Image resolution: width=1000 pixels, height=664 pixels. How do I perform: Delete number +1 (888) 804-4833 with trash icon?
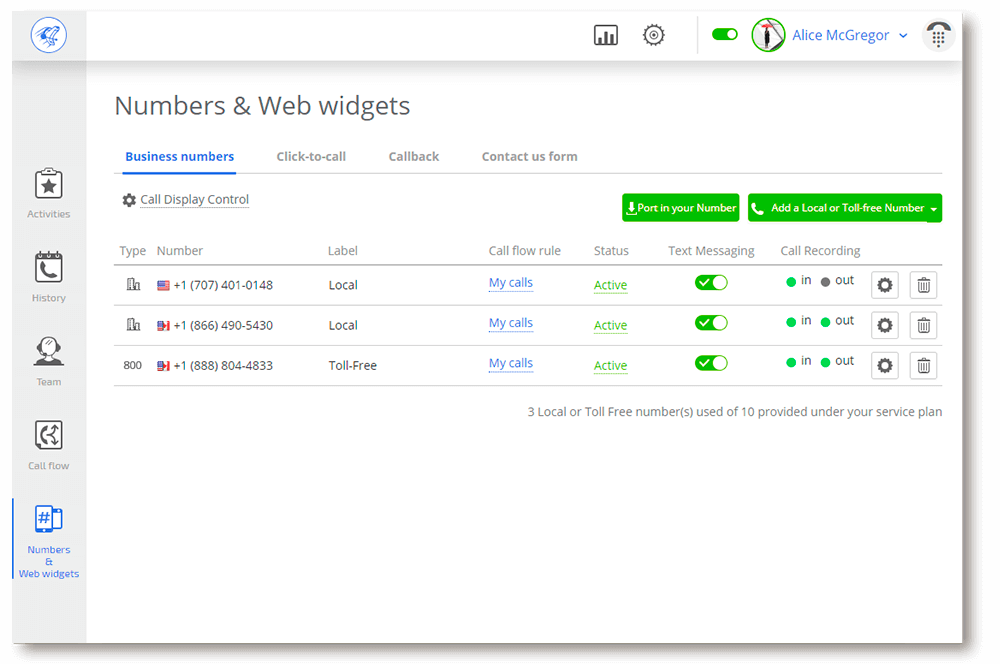click(x=923, y=365)
